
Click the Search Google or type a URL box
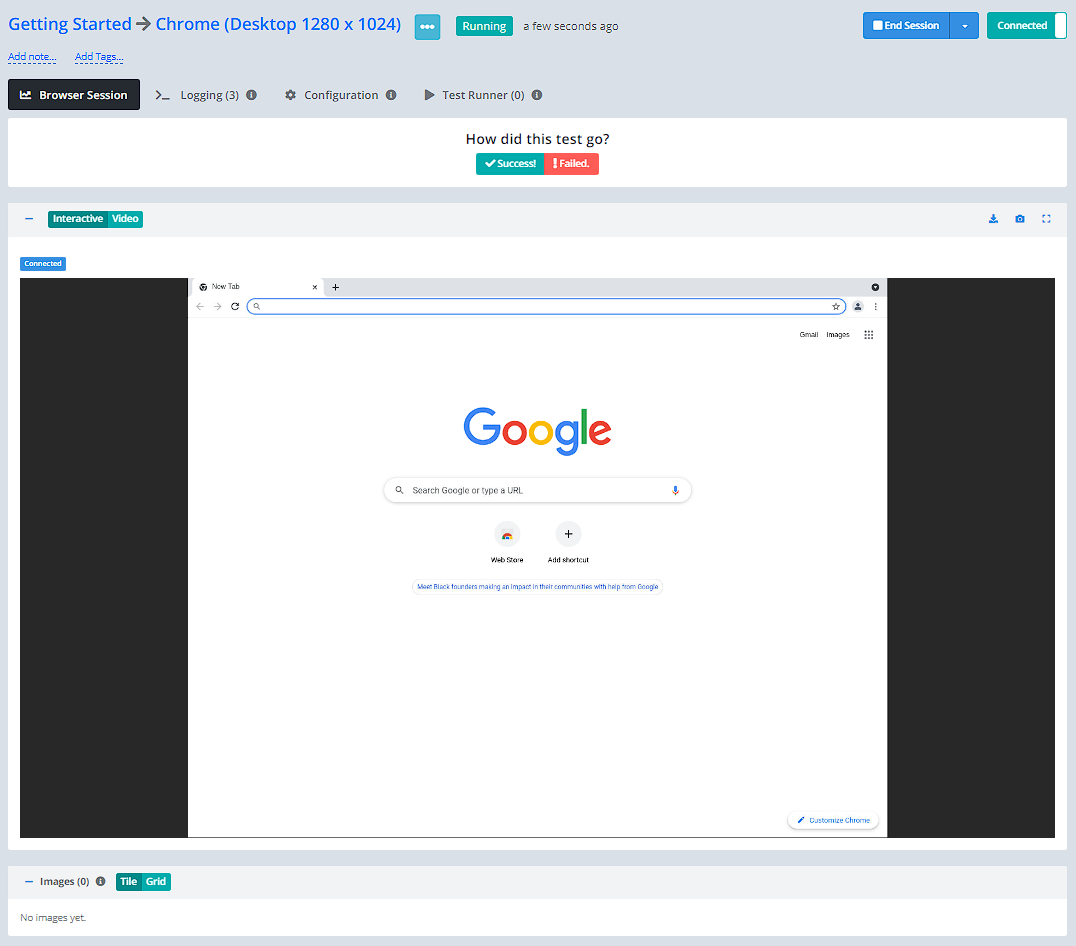tap(537, 490)
